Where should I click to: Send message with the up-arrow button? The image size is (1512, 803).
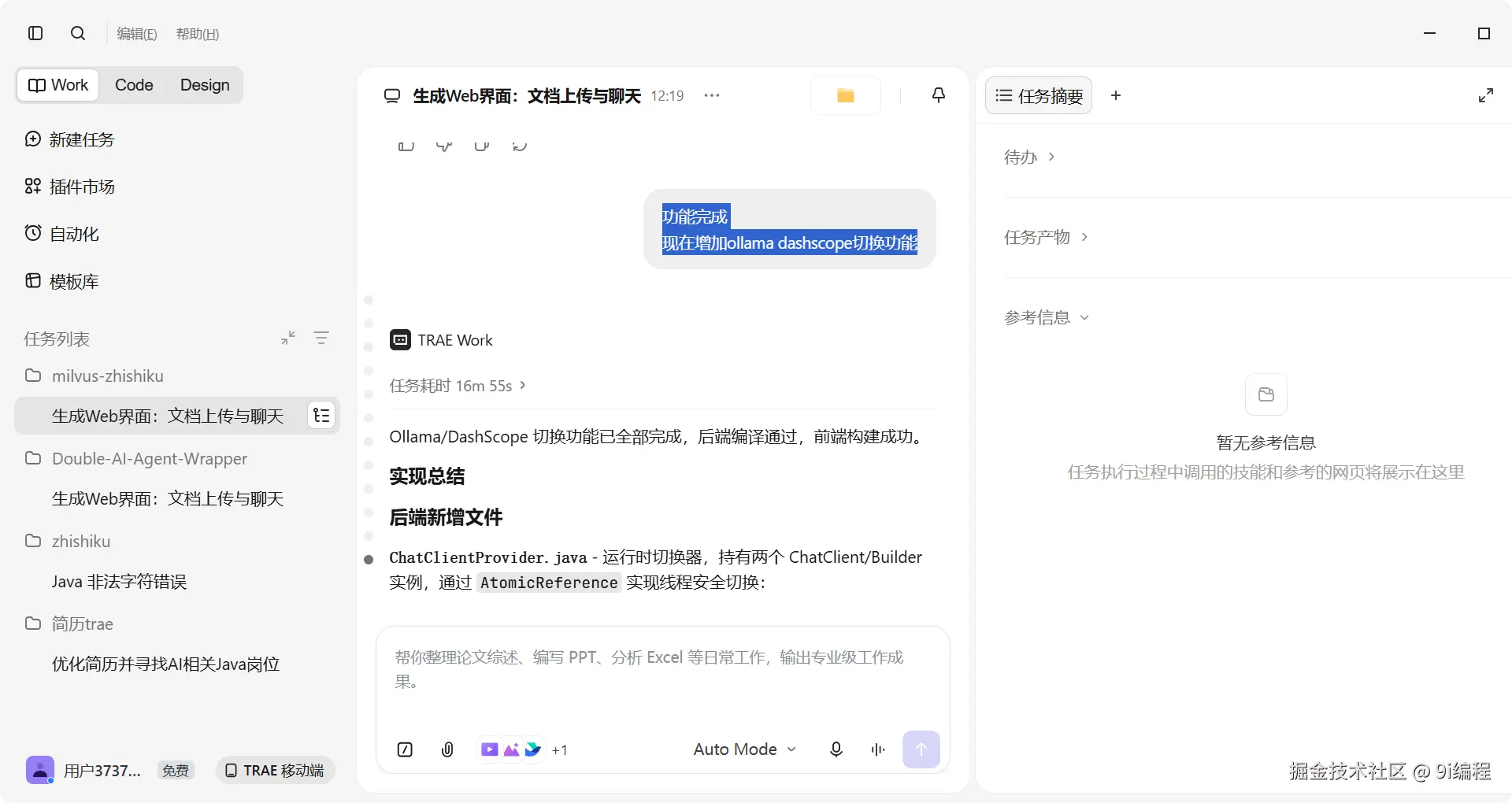(x=921, y=749)
